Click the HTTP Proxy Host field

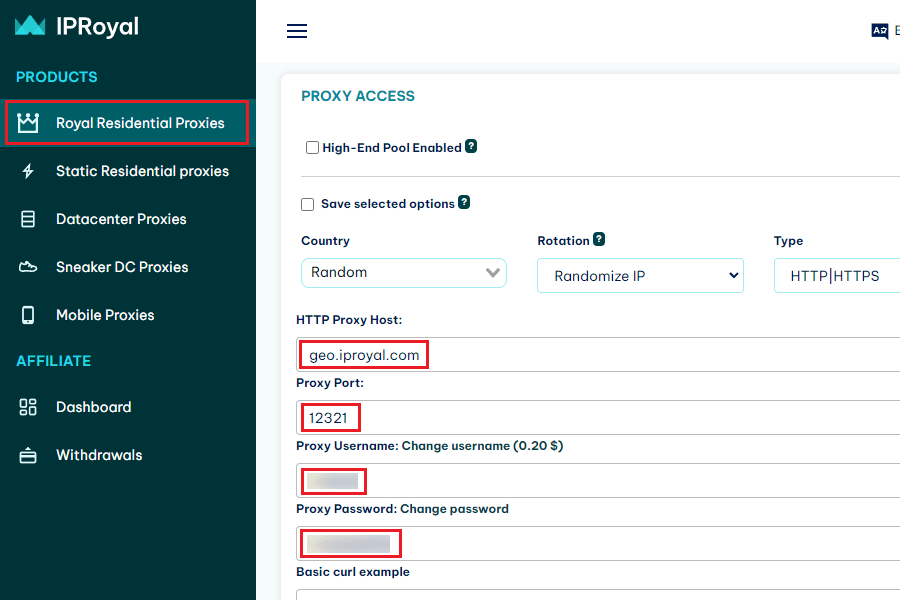coord(598,355)
